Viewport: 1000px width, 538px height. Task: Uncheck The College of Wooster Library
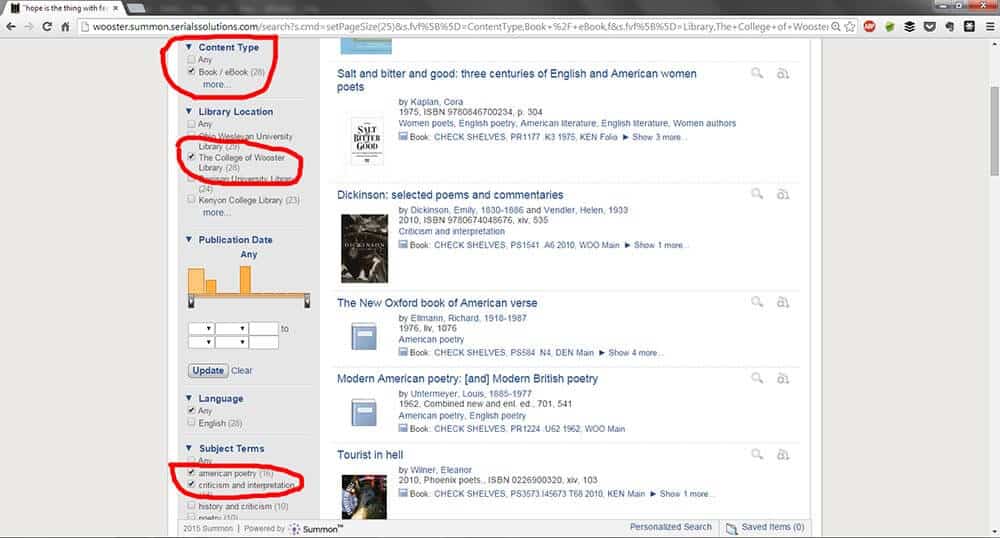tap(191, 157)
